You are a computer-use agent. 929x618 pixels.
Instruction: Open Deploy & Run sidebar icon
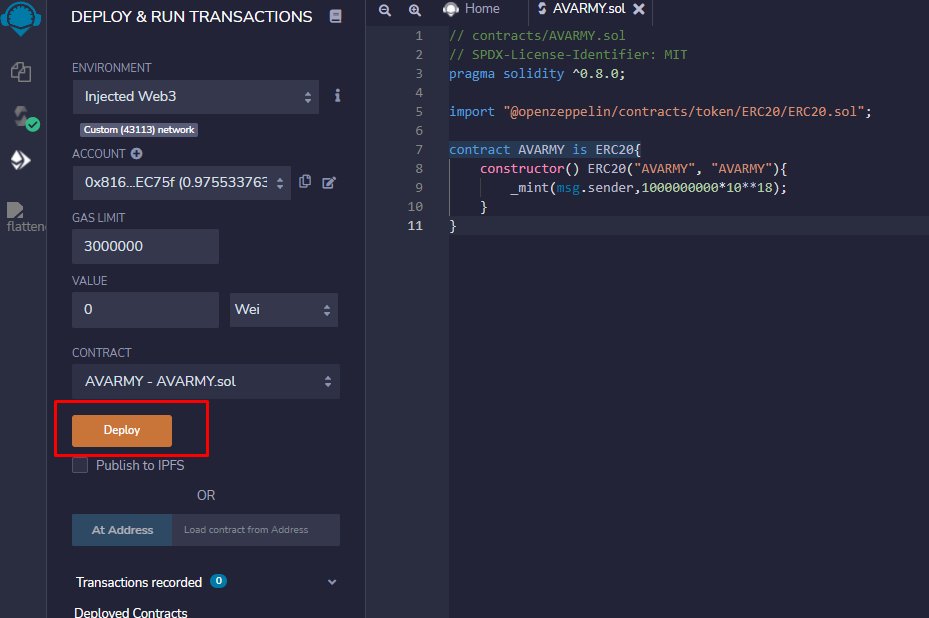[x=21, y=160]
